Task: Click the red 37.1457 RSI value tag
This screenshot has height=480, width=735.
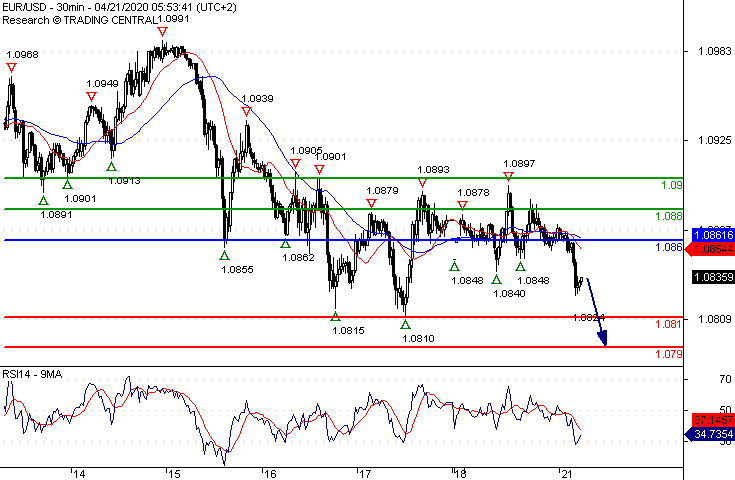Action: pyautogui.click(x=711, y=420)
